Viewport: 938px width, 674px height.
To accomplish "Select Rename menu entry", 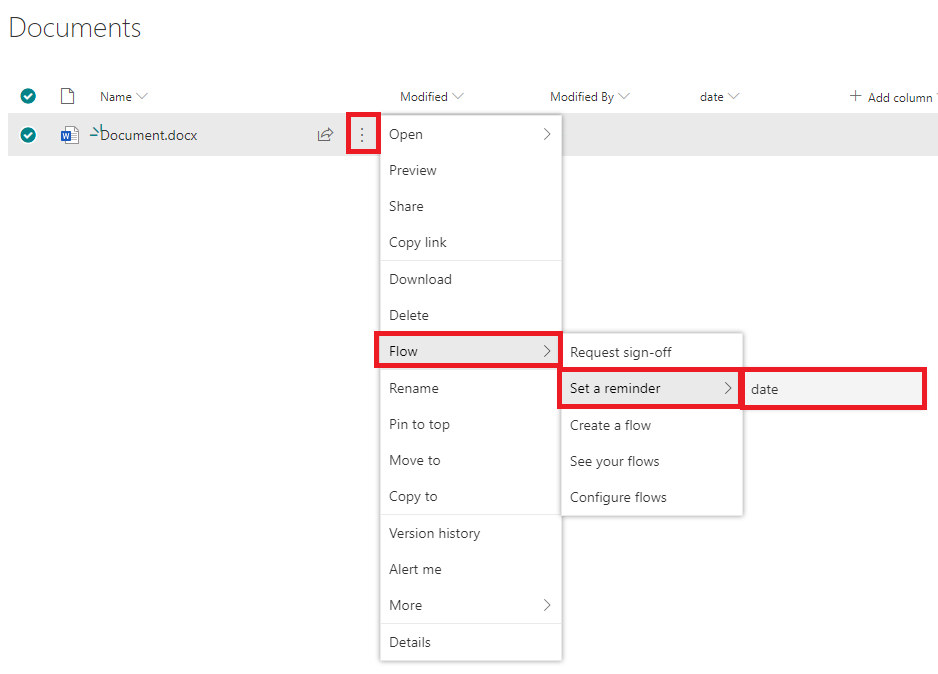I will pyautogui.click(x=471, y=388).
